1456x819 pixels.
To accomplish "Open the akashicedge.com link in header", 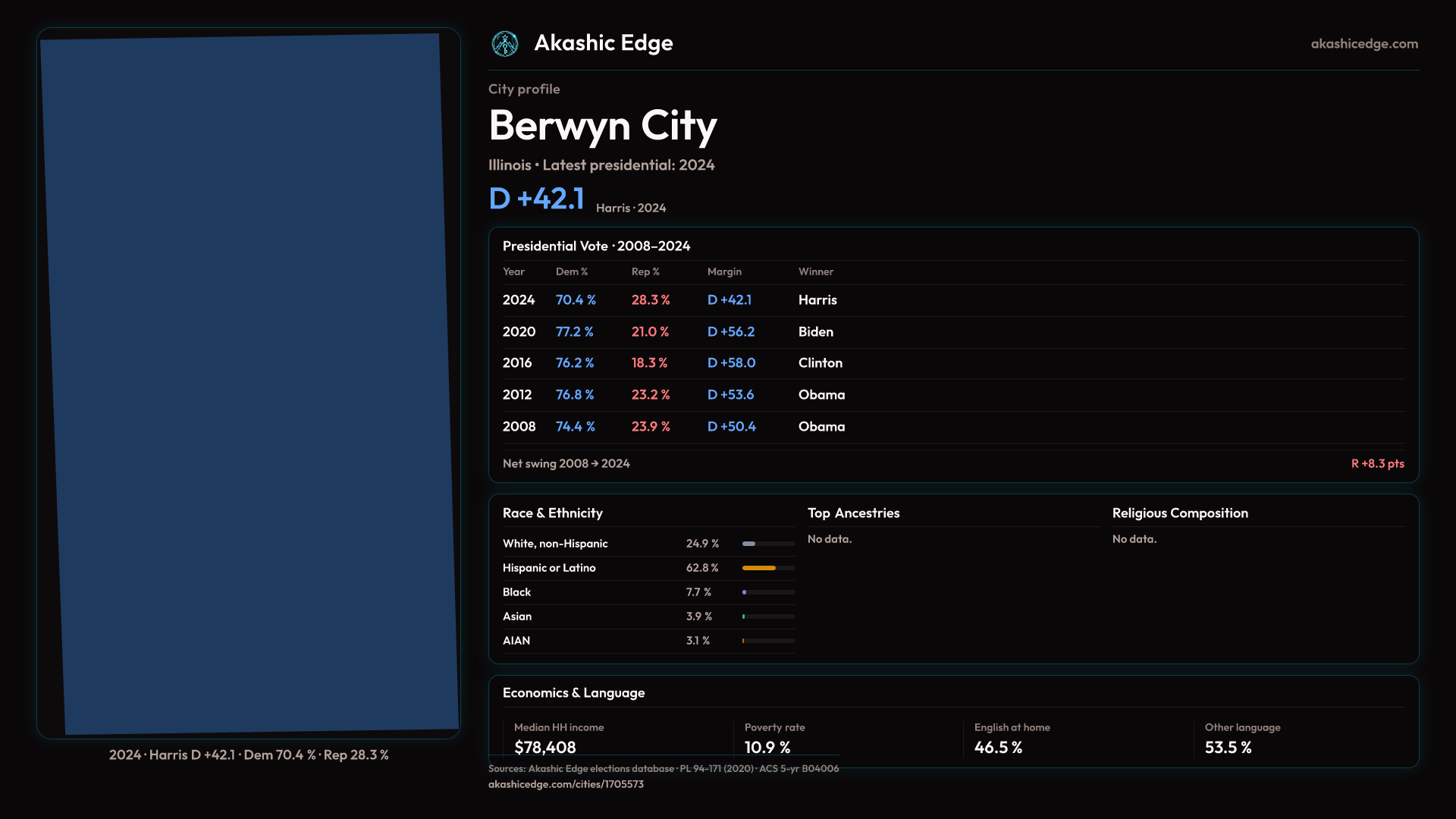I will [1363, 44].
